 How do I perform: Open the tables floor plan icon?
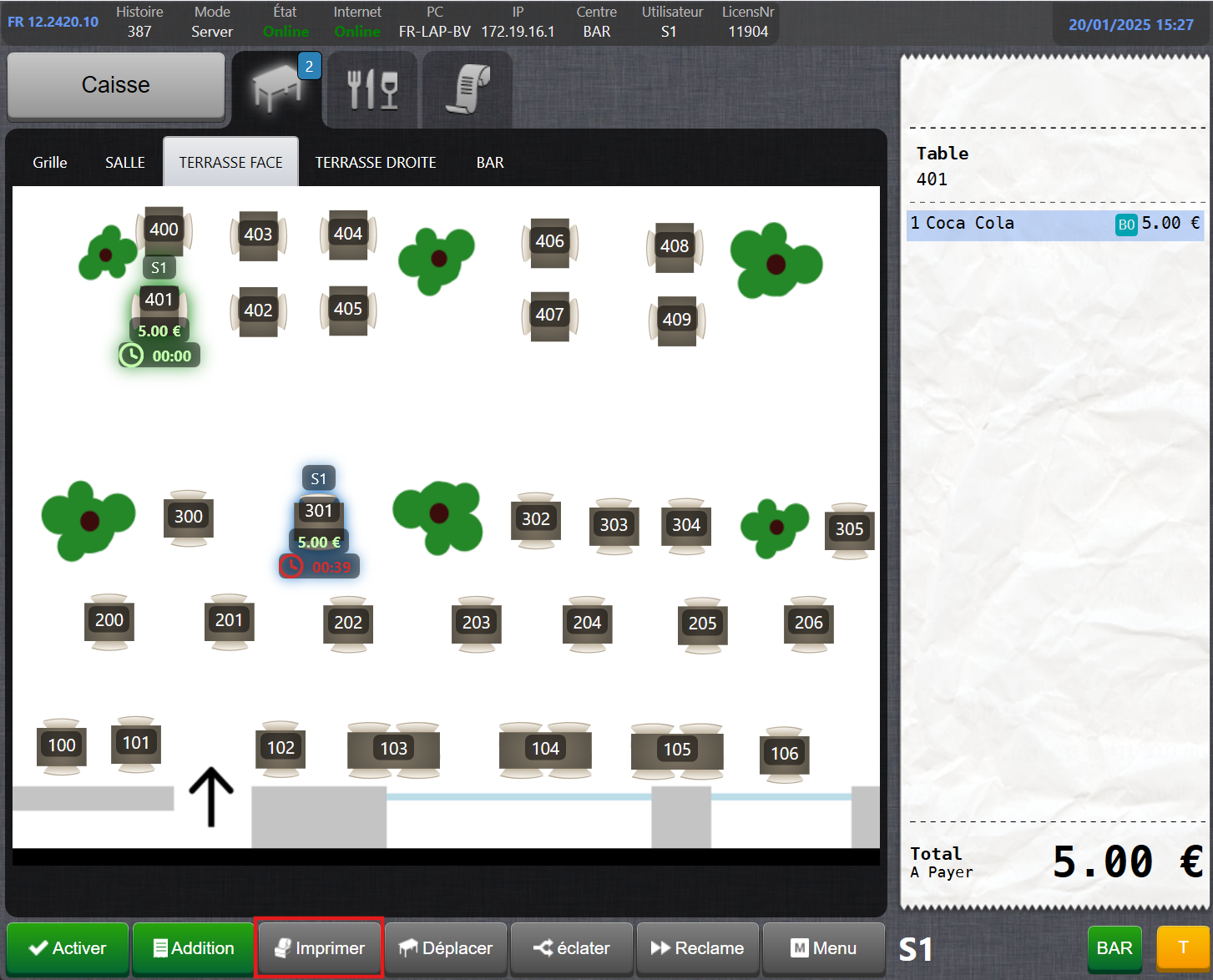(276, 88)
